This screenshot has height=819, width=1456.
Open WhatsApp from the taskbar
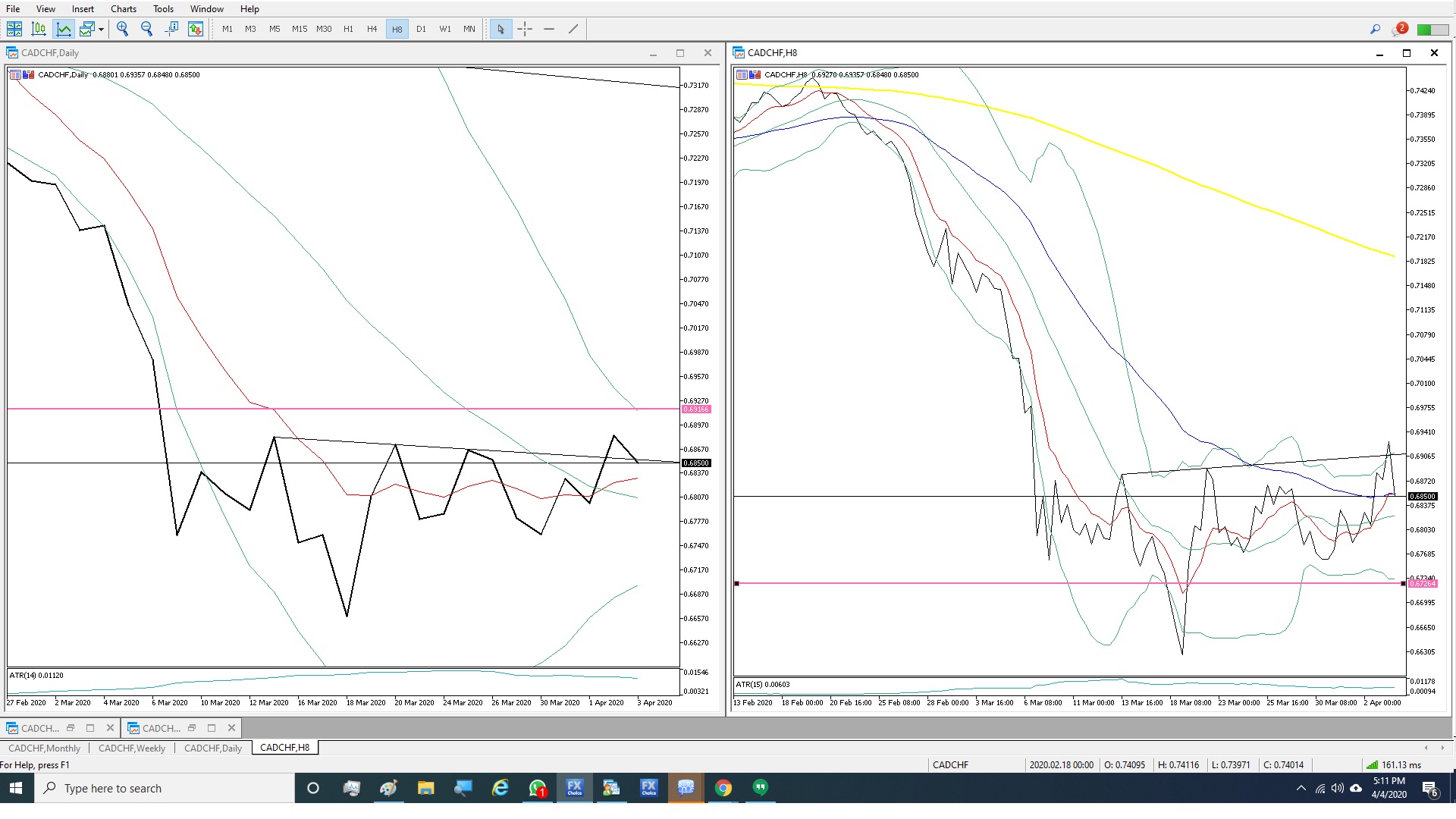[x=538, y=789]
